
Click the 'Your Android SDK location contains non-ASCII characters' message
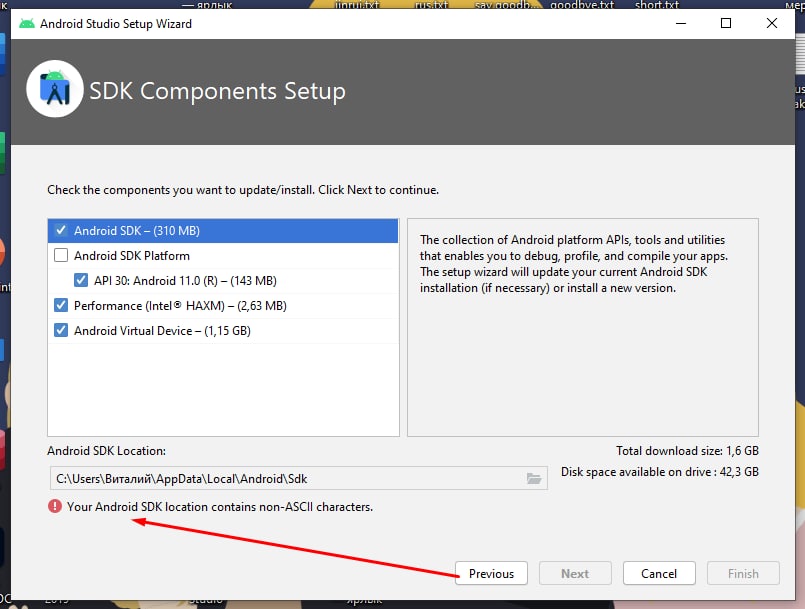pos(220,507)
